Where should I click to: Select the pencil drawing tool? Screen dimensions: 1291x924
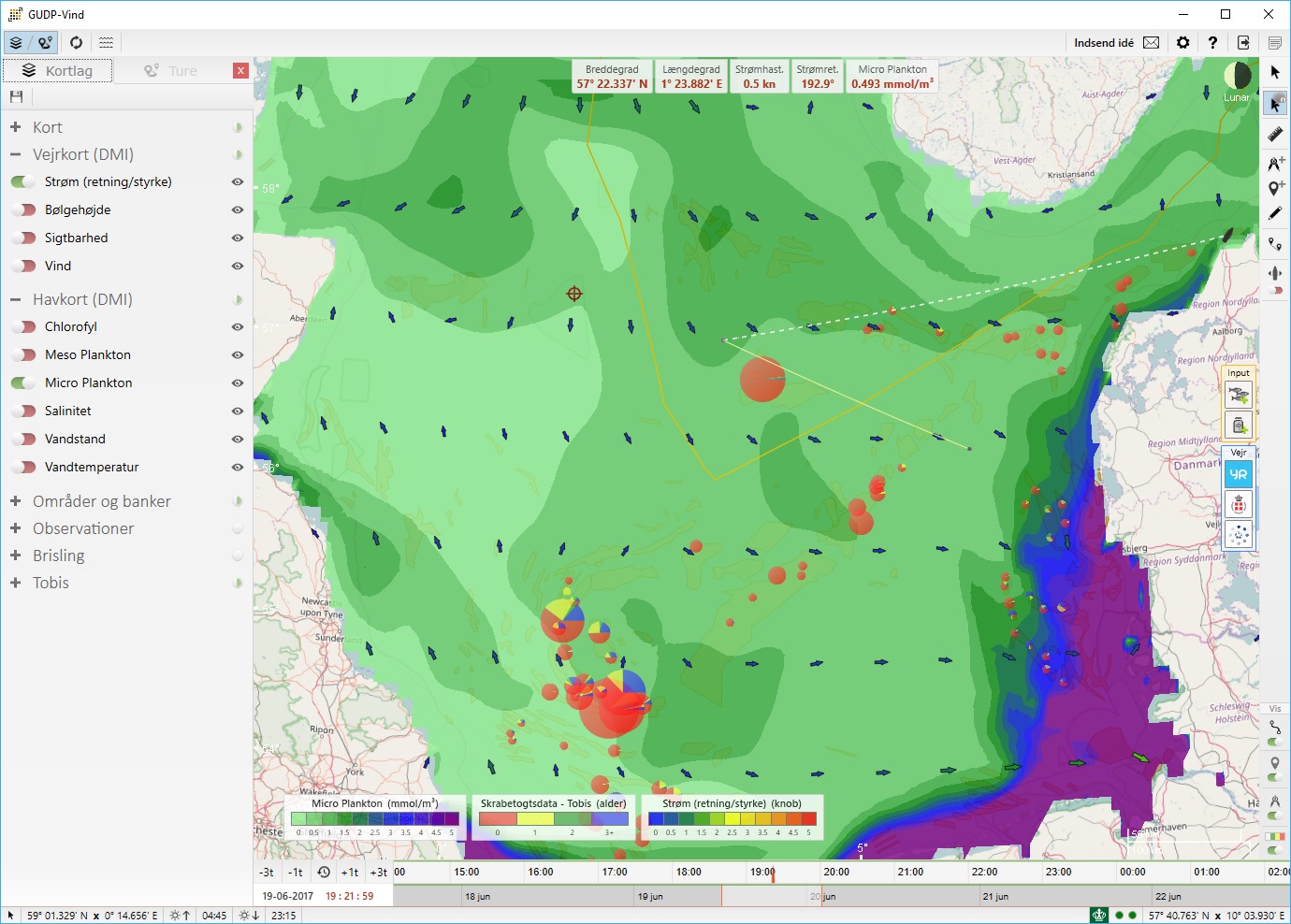click(1275, 214)
